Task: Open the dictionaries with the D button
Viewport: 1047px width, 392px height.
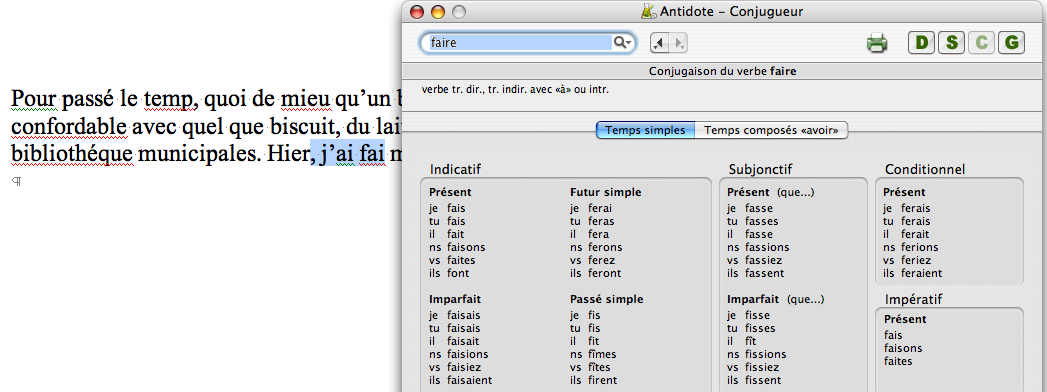Action: pyautogui.click(x=921, y=43)
